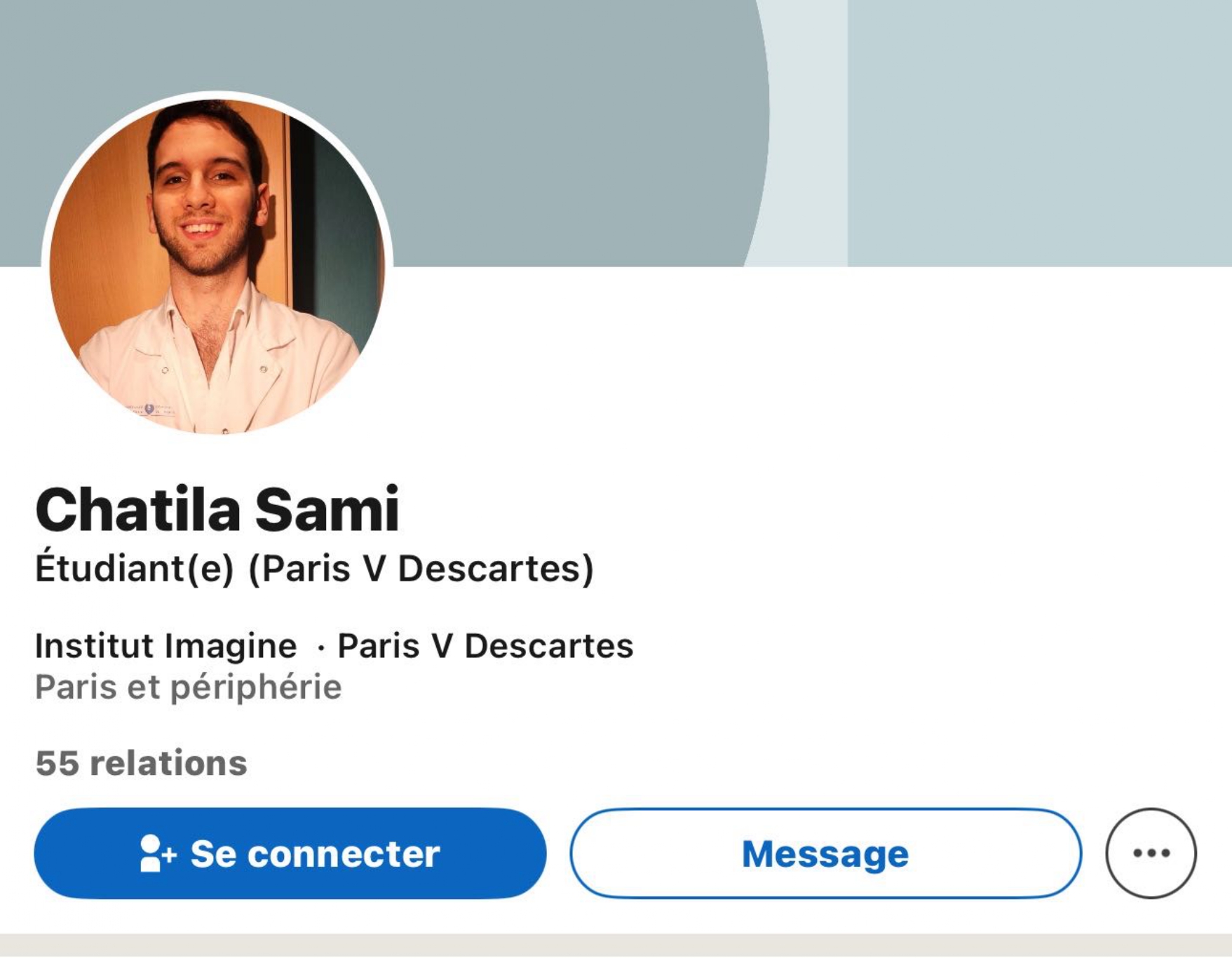This screenshot has width=1232, height=958.
Task: Click the gray divider bar below buttons
Action: click(x=616, y=945)
